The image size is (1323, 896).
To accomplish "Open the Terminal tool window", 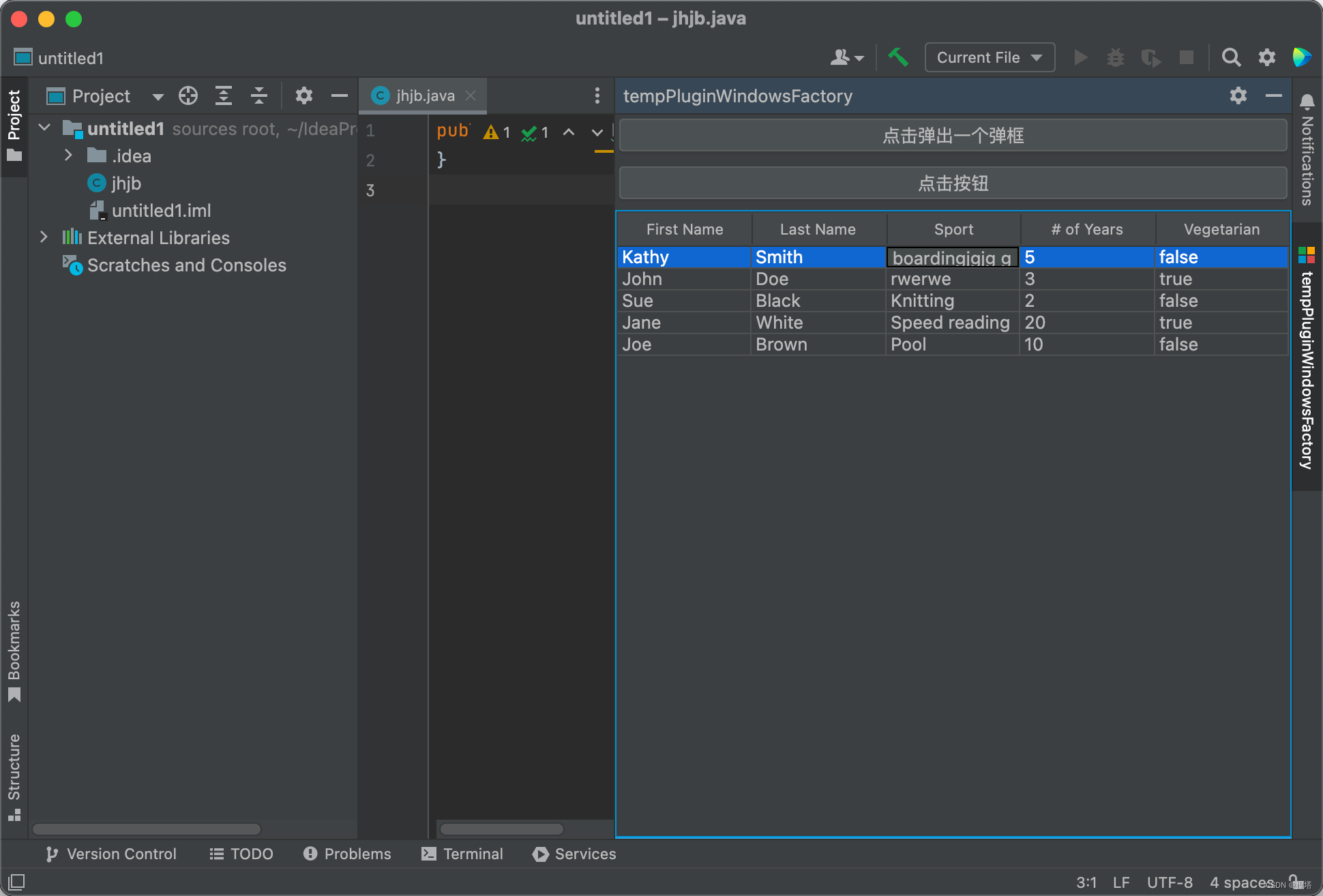I will [x=462, y=854].
